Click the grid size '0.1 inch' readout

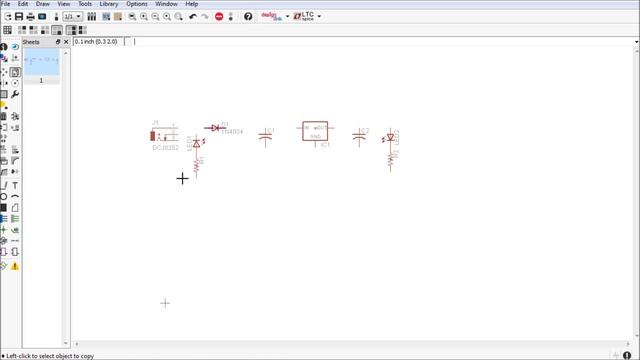(x=96, y=42)
